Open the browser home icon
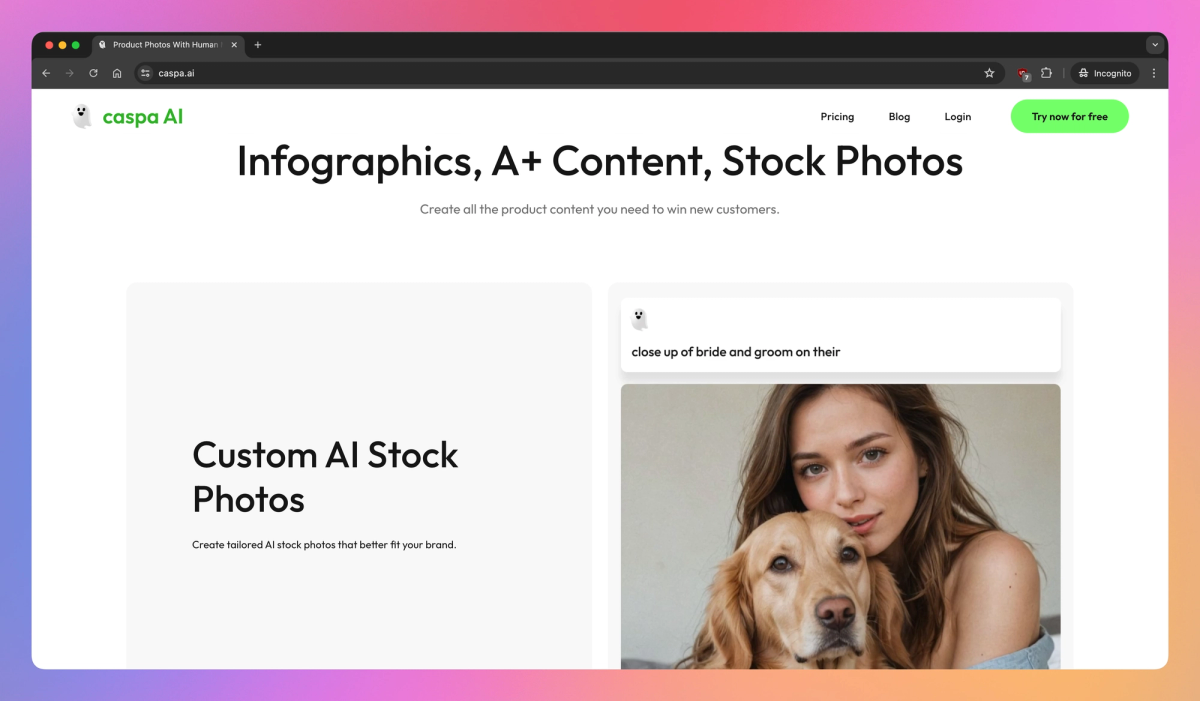This screenshot has width=1200, height=701. (117, 73)
